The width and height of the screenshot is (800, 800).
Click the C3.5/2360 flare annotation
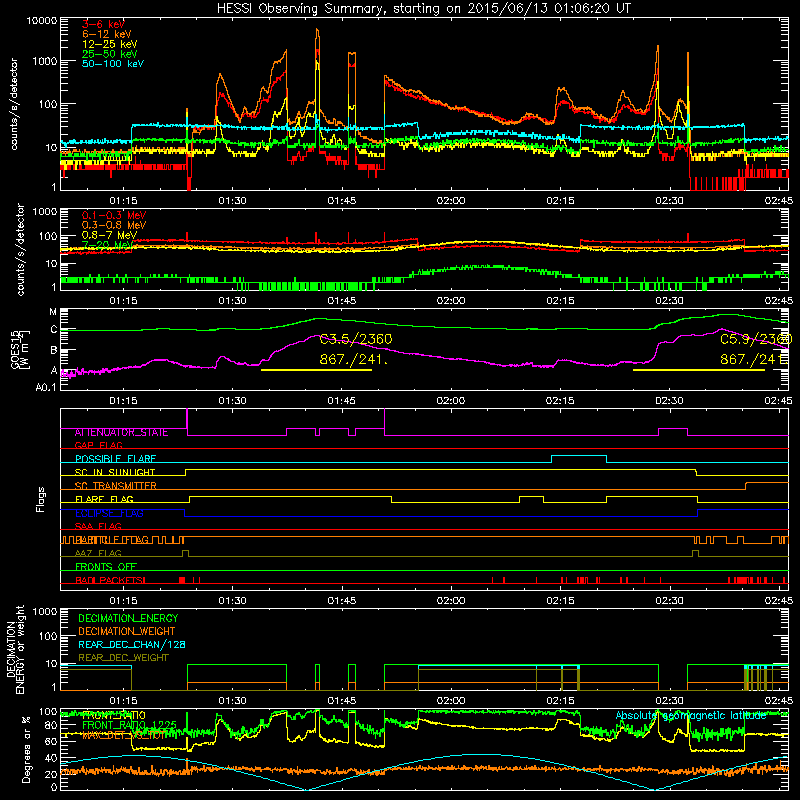click(356, 339)
